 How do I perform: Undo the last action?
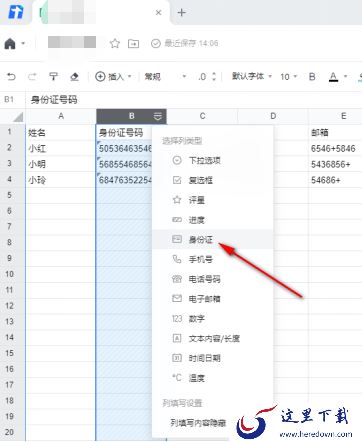coord(11,77)
